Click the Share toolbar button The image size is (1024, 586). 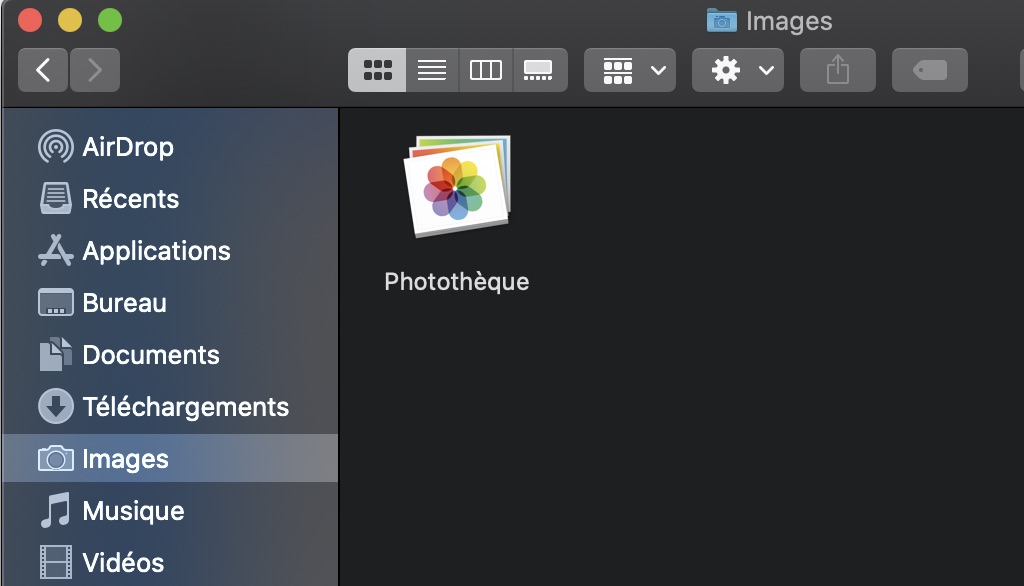coord(838,70)
